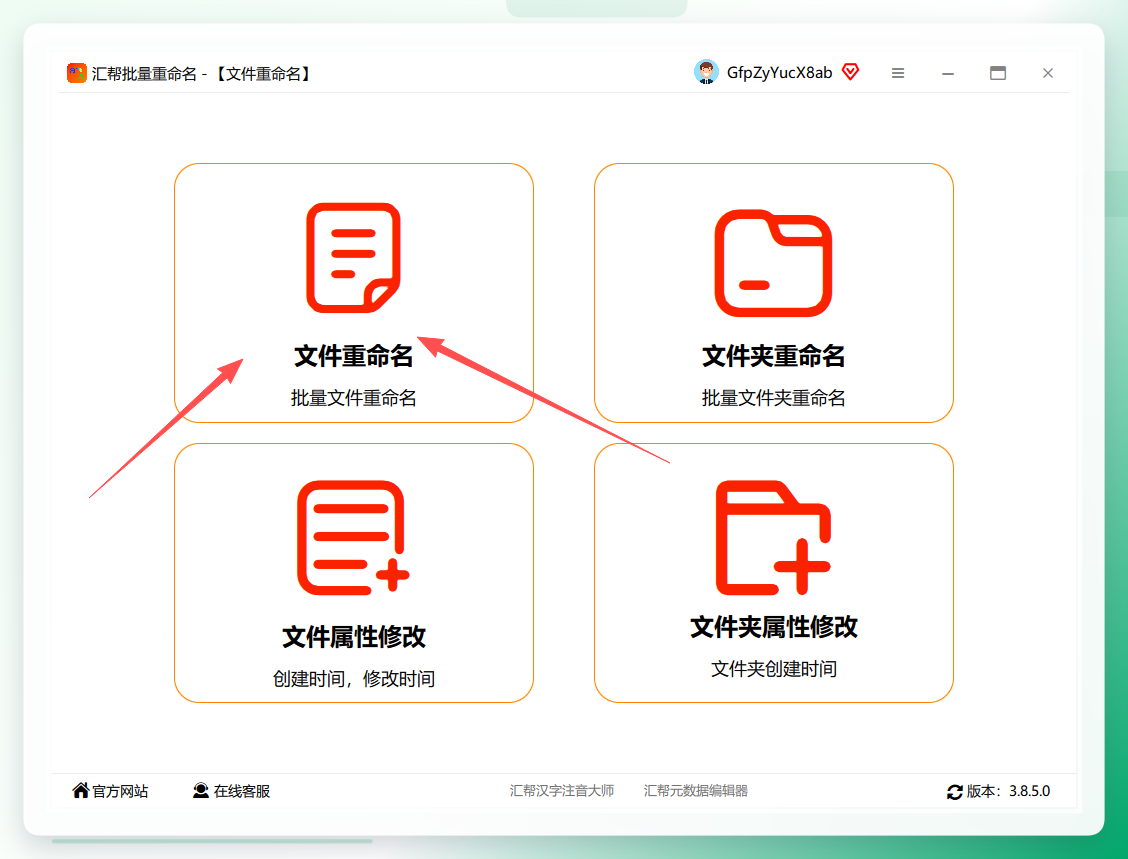Open the 汇帮汉字注音大师 link
The width and height of the screenshot is (1128, 859).
(562, 791)
